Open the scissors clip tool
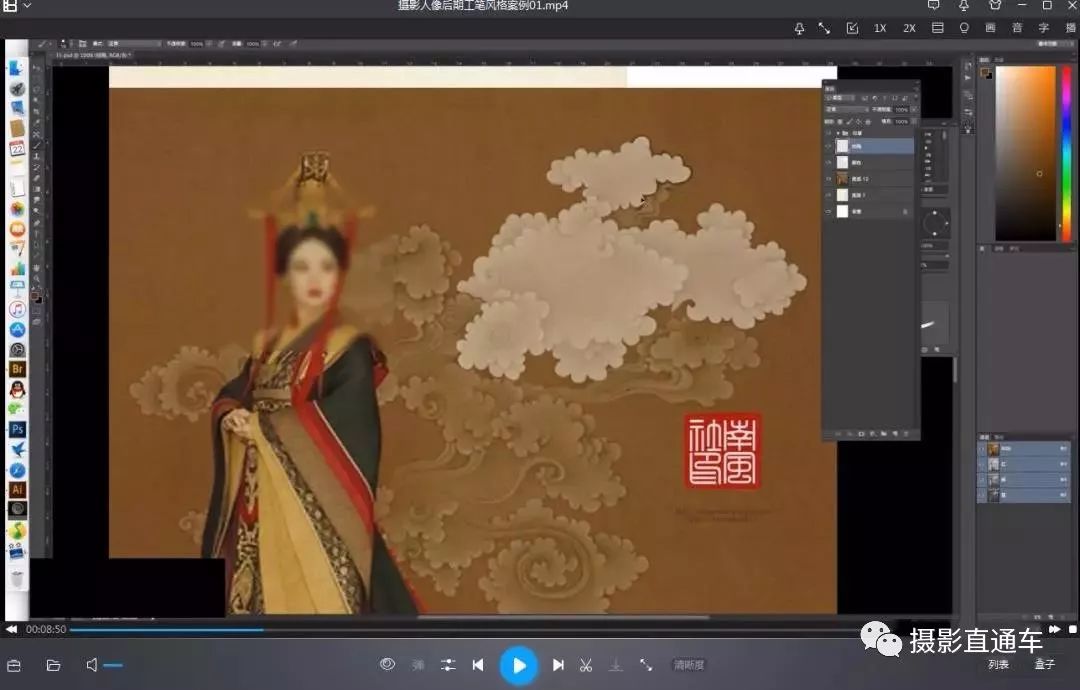Viewport: 1080px width, 690px height. tap(586, 665)
